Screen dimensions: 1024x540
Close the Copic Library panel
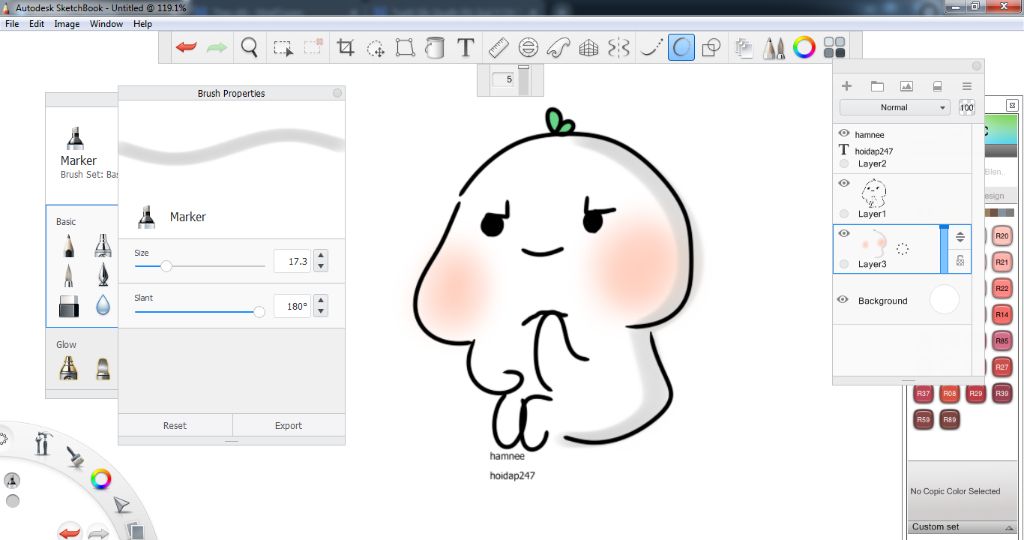1012,105
